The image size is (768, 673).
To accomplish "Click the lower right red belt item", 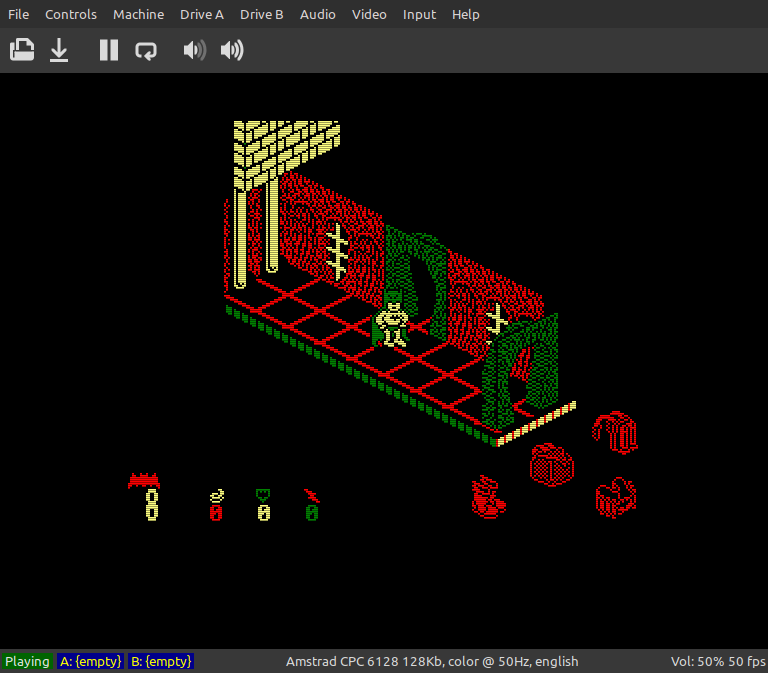I will point(616,497).
